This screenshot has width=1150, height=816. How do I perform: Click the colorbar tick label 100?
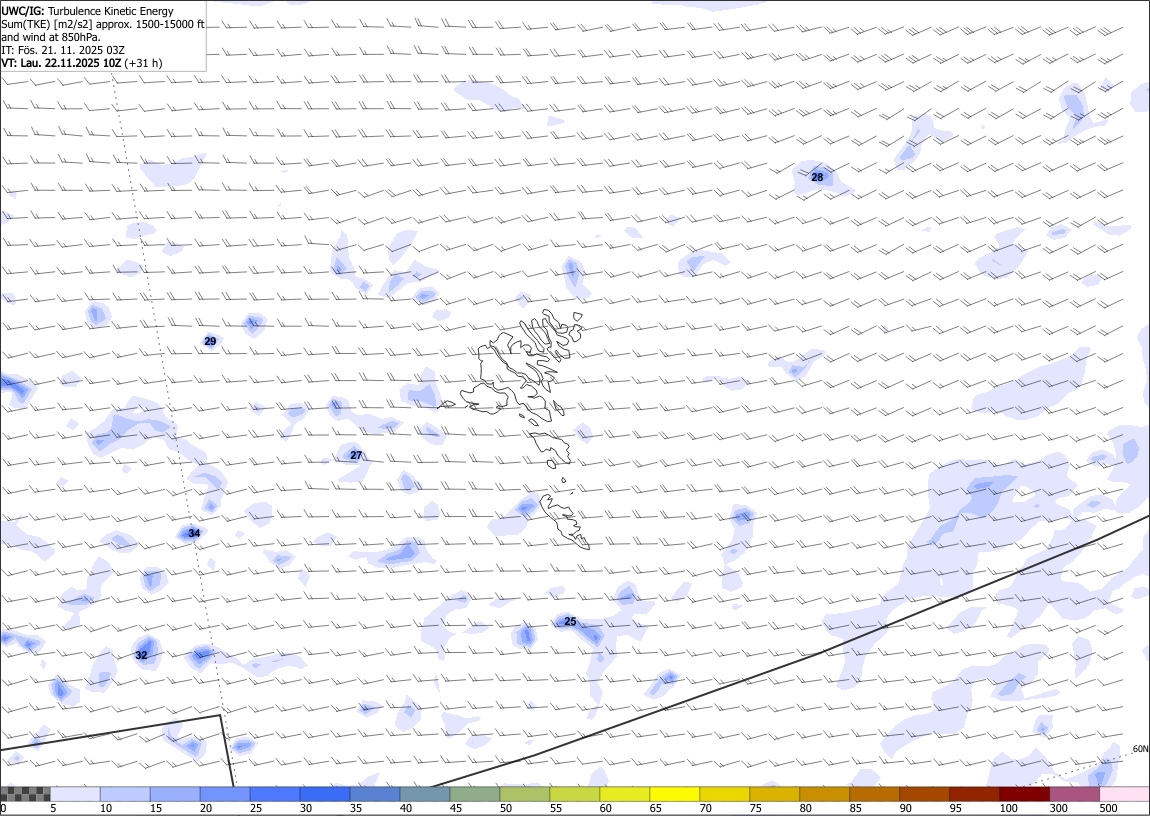tap(1007, 808)
